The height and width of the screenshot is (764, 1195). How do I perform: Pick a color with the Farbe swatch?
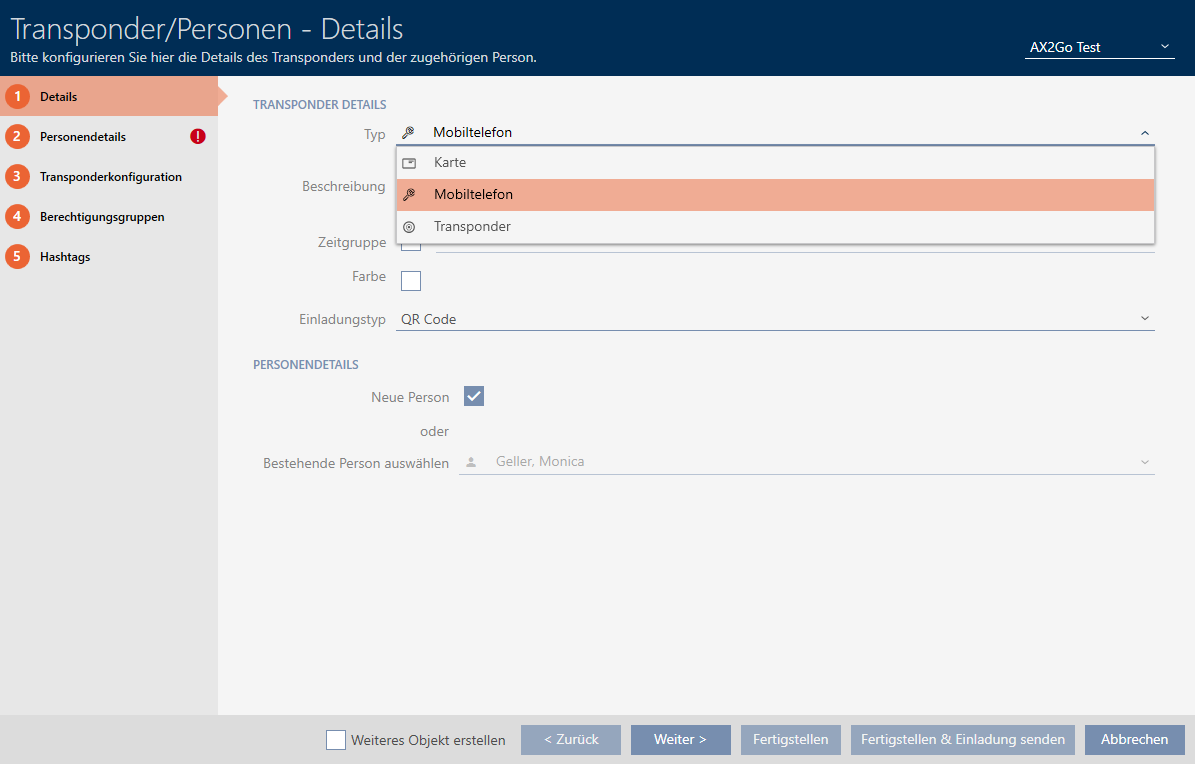click(x=411, y=280)
